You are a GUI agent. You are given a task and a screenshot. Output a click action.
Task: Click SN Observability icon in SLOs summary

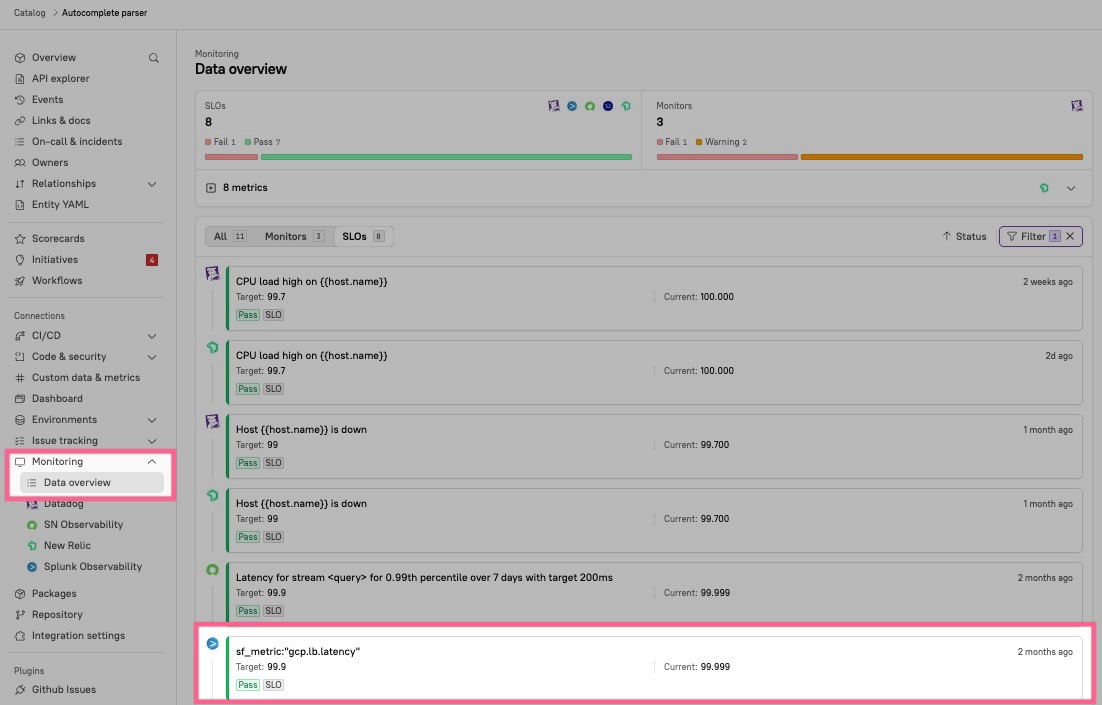point(590,106)
